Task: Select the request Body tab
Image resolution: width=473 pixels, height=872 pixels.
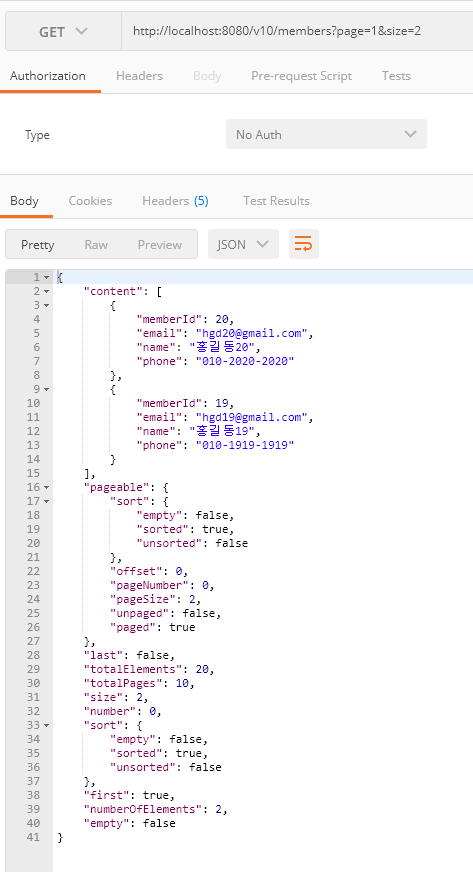Action: pyautogui.click(x=207, y=76)
